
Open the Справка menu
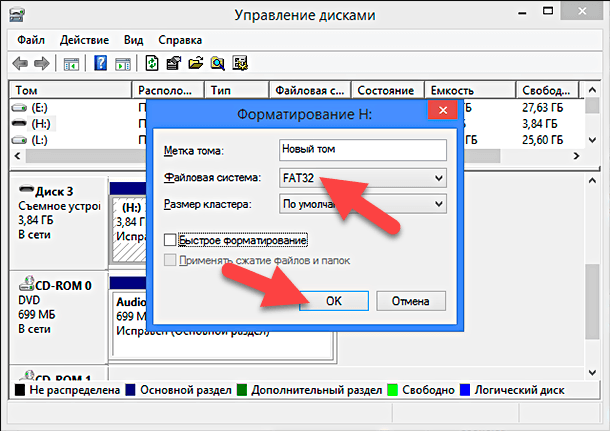click(x=180, y=40)
